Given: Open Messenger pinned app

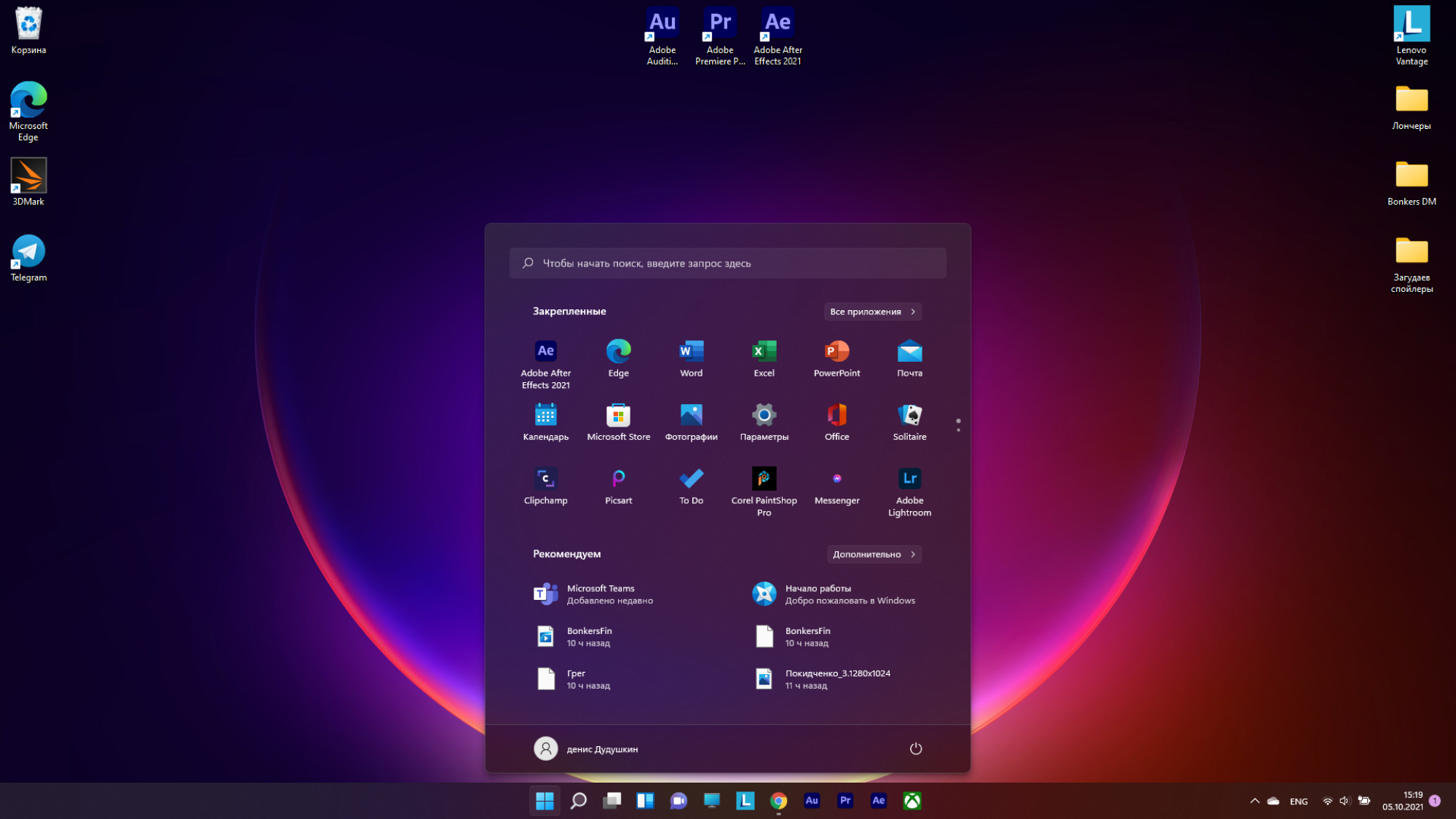Looking at the screenshot, I should [x=836, y=486].
